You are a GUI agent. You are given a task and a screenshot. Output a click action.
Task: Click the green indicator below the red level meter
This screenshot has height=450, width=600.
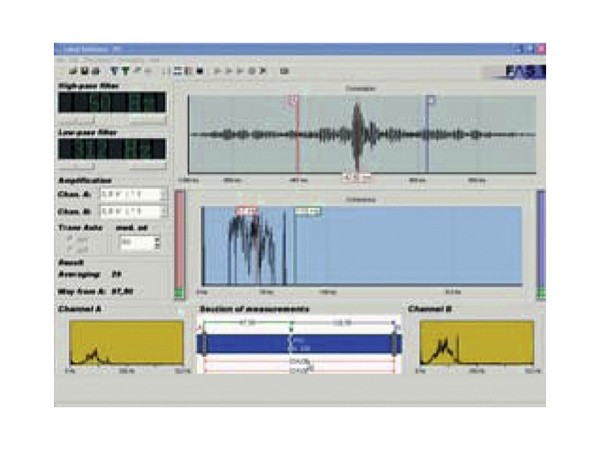coord(180,293)
